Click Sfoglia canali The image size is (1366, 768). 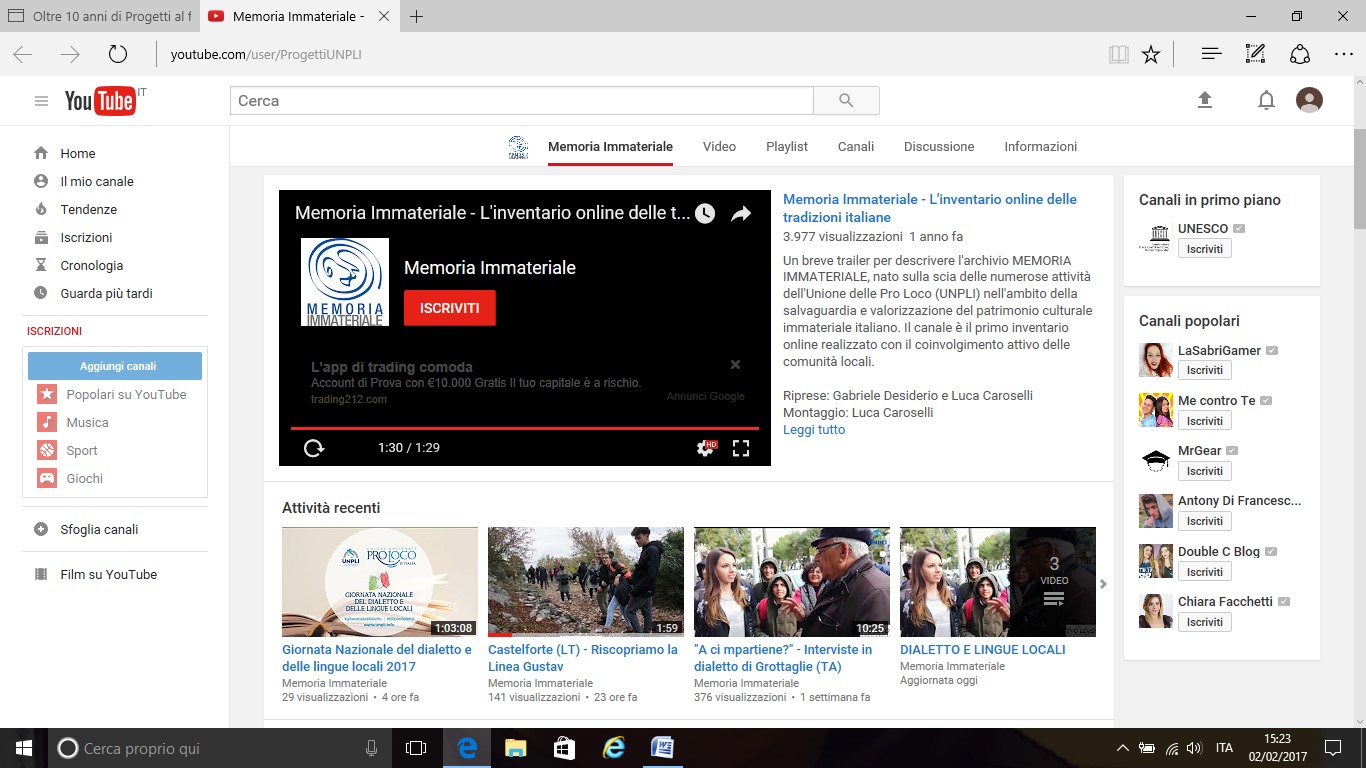tap(99, 530)
